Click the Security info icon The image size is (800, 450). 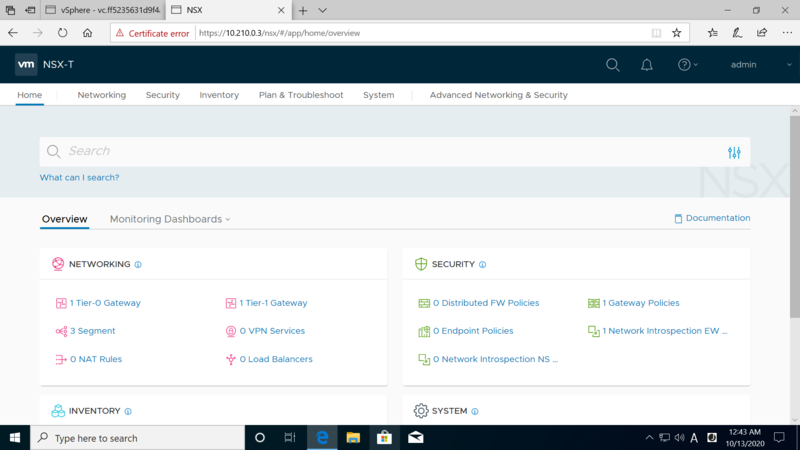(482, 265)
